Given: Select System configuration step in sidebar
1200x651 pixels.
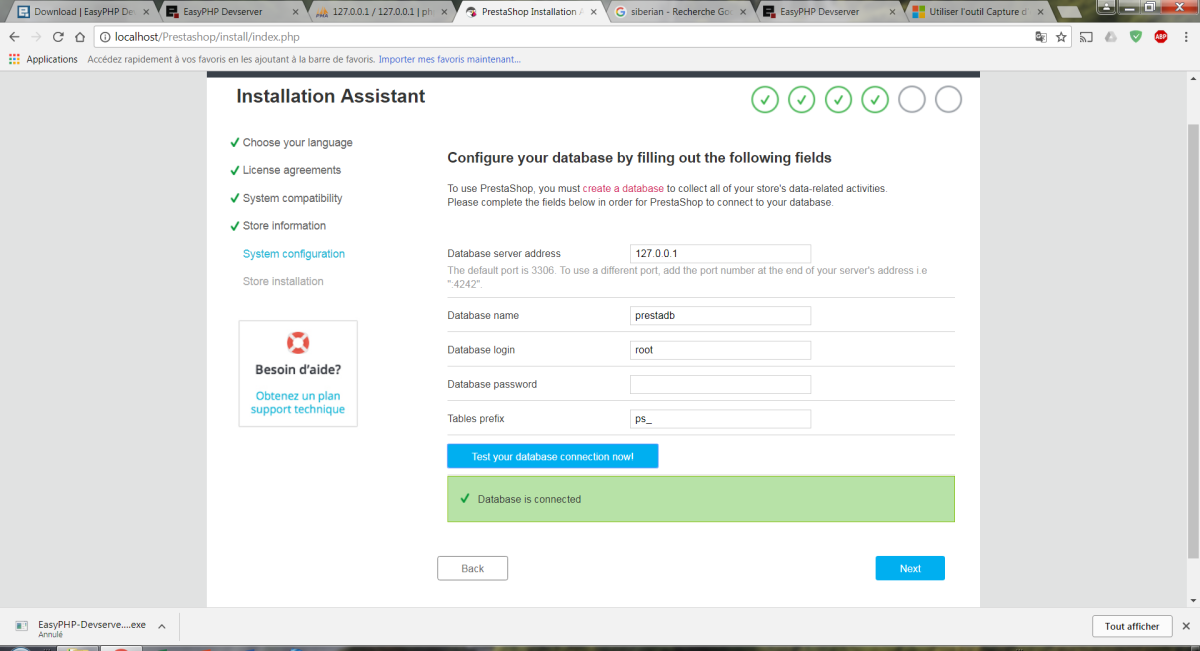Looking at the screenshot, I should [294, 254].
